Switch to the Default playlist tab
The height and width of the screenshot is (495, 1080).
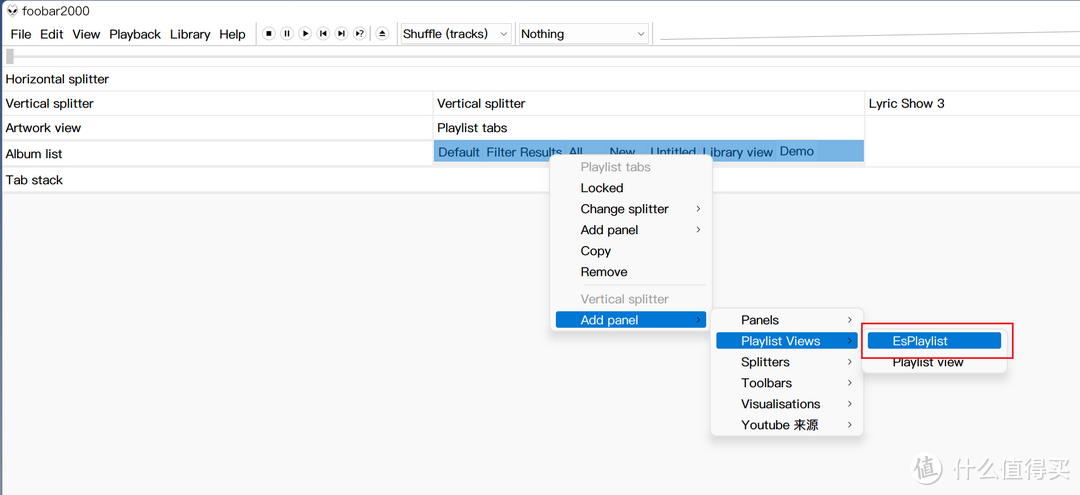pyautogui.click(x=459, y=152)
